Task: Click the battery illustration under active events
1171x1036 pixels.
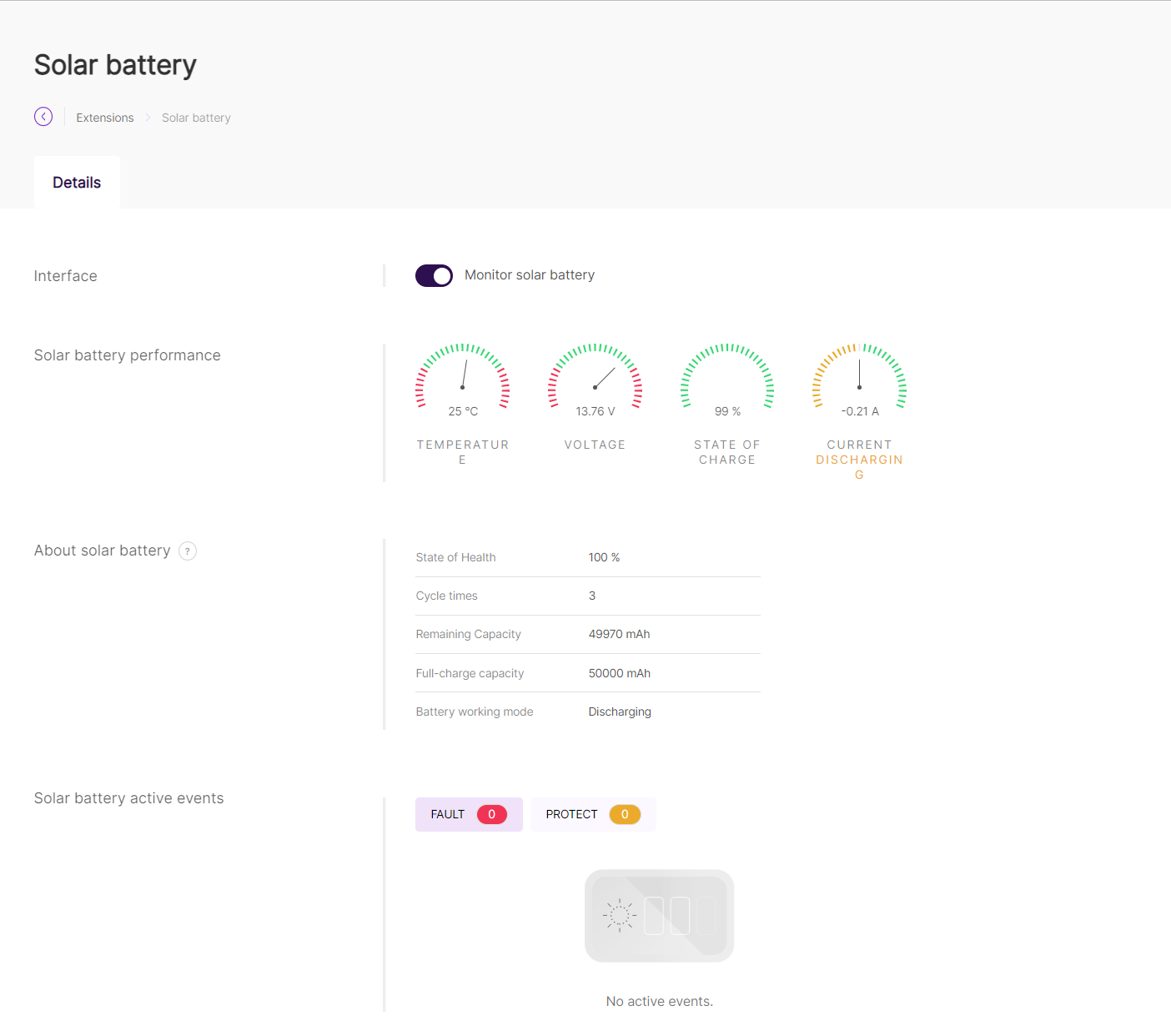Action: click(x=659, y=915)
